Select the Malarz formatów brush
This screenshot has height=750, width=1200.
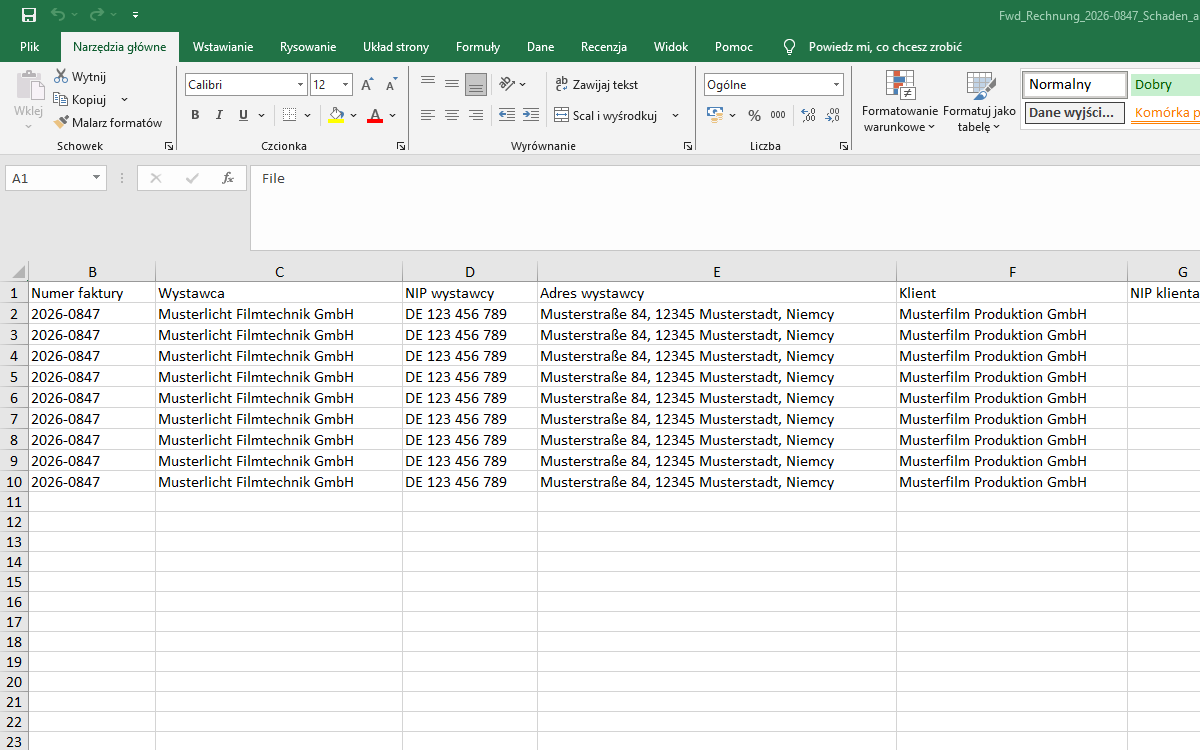point(108,123)
